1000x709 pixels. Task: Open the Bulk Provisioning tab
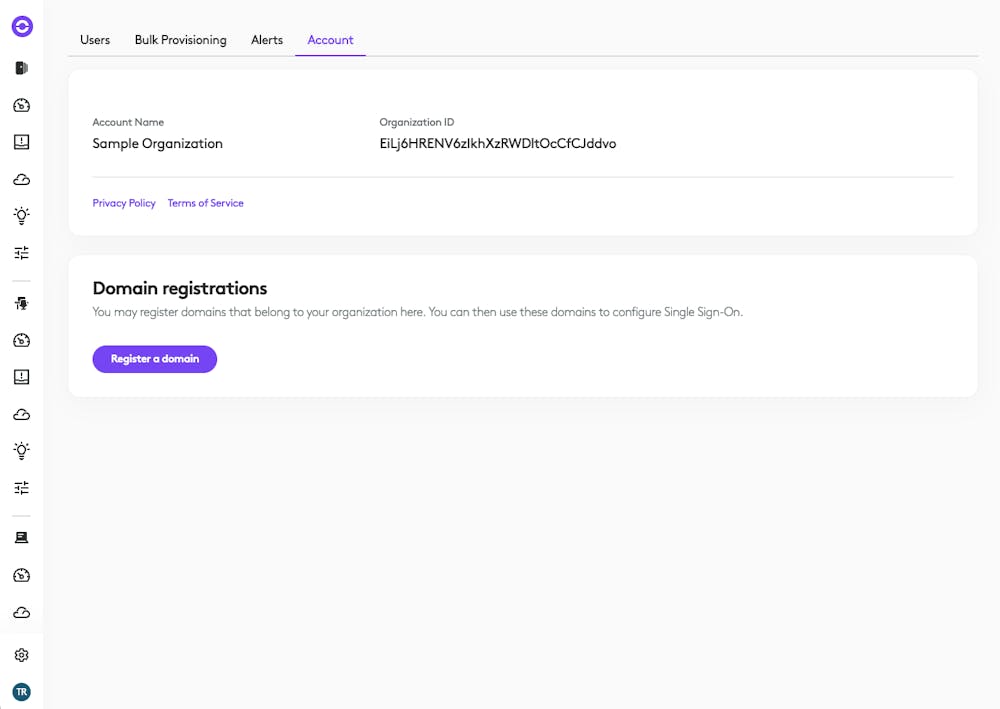pos(181,40)
